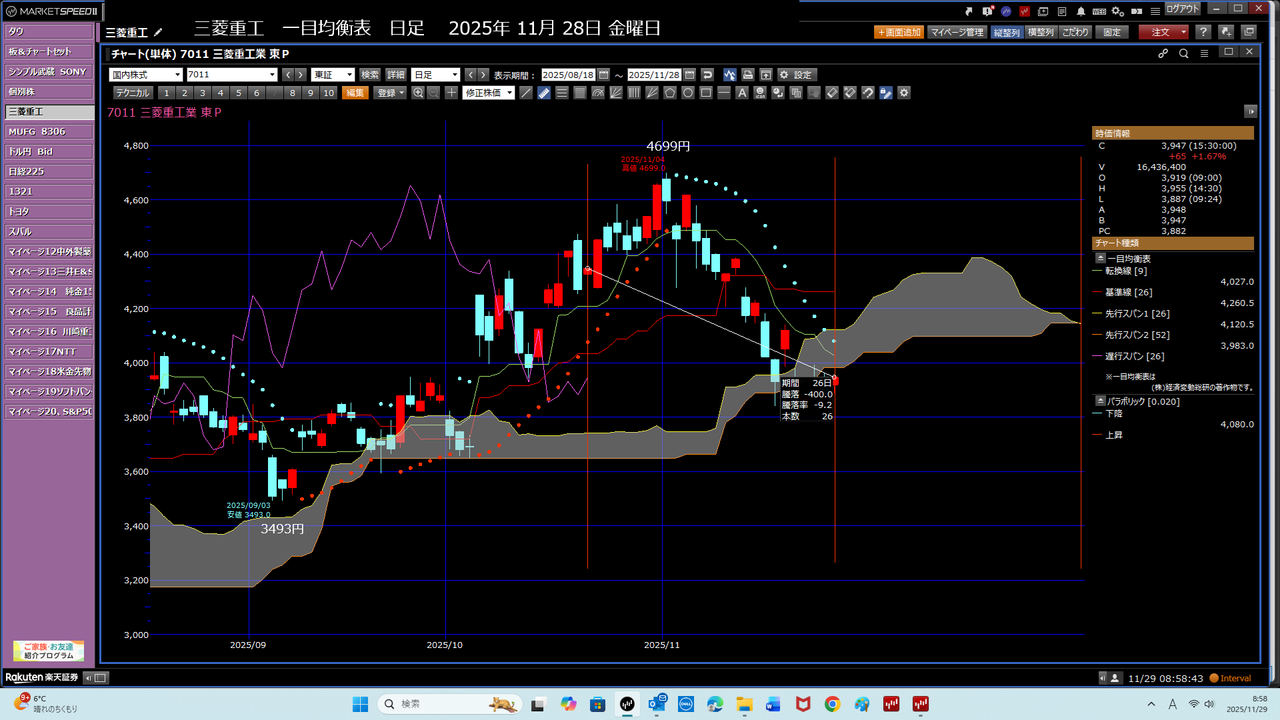This screenshot has width=1280, height=720.
Task: Click the print chart icon
Action: 747,75
